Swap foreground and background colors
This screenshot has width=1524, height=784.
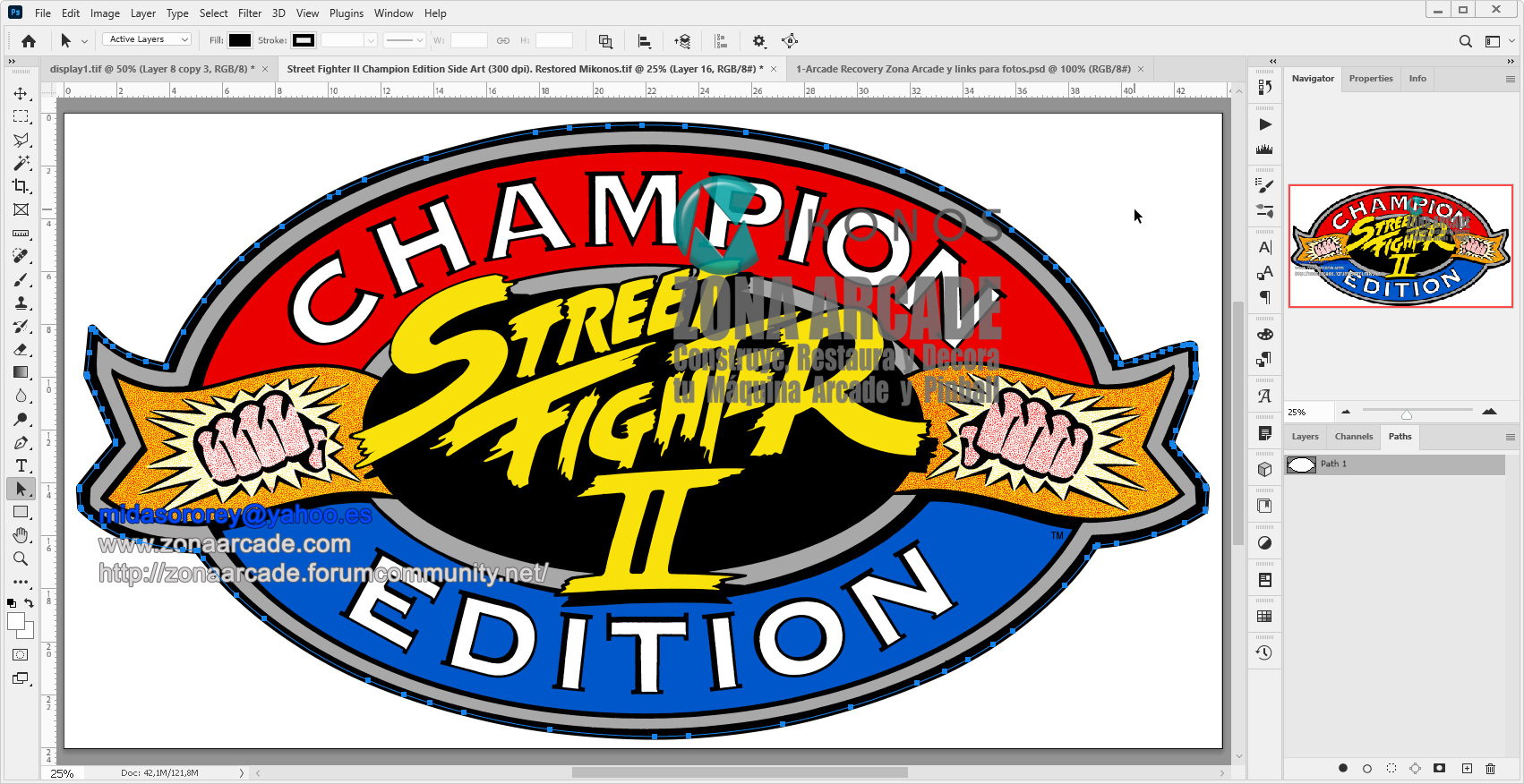(29, 603)
